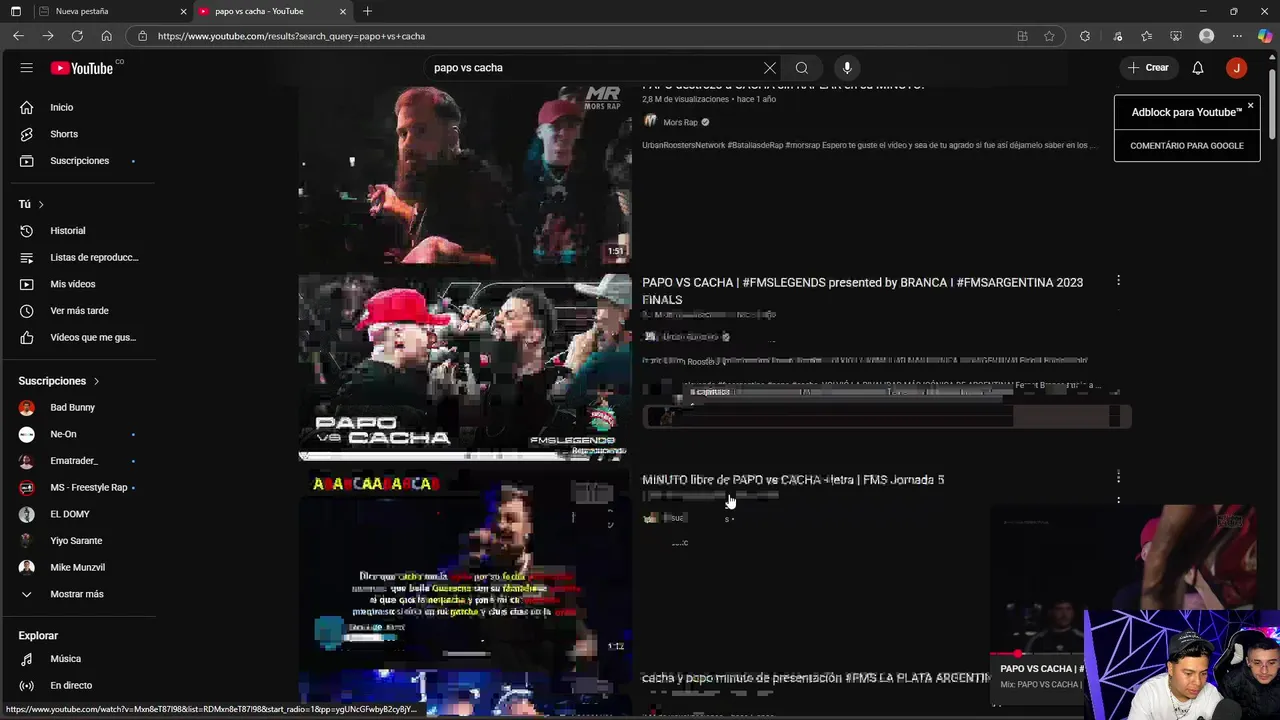The width and height of the screenshot is (1280, 720).
Task: Close the papo vs cacha YouTube tab
Action: (343, 11)
